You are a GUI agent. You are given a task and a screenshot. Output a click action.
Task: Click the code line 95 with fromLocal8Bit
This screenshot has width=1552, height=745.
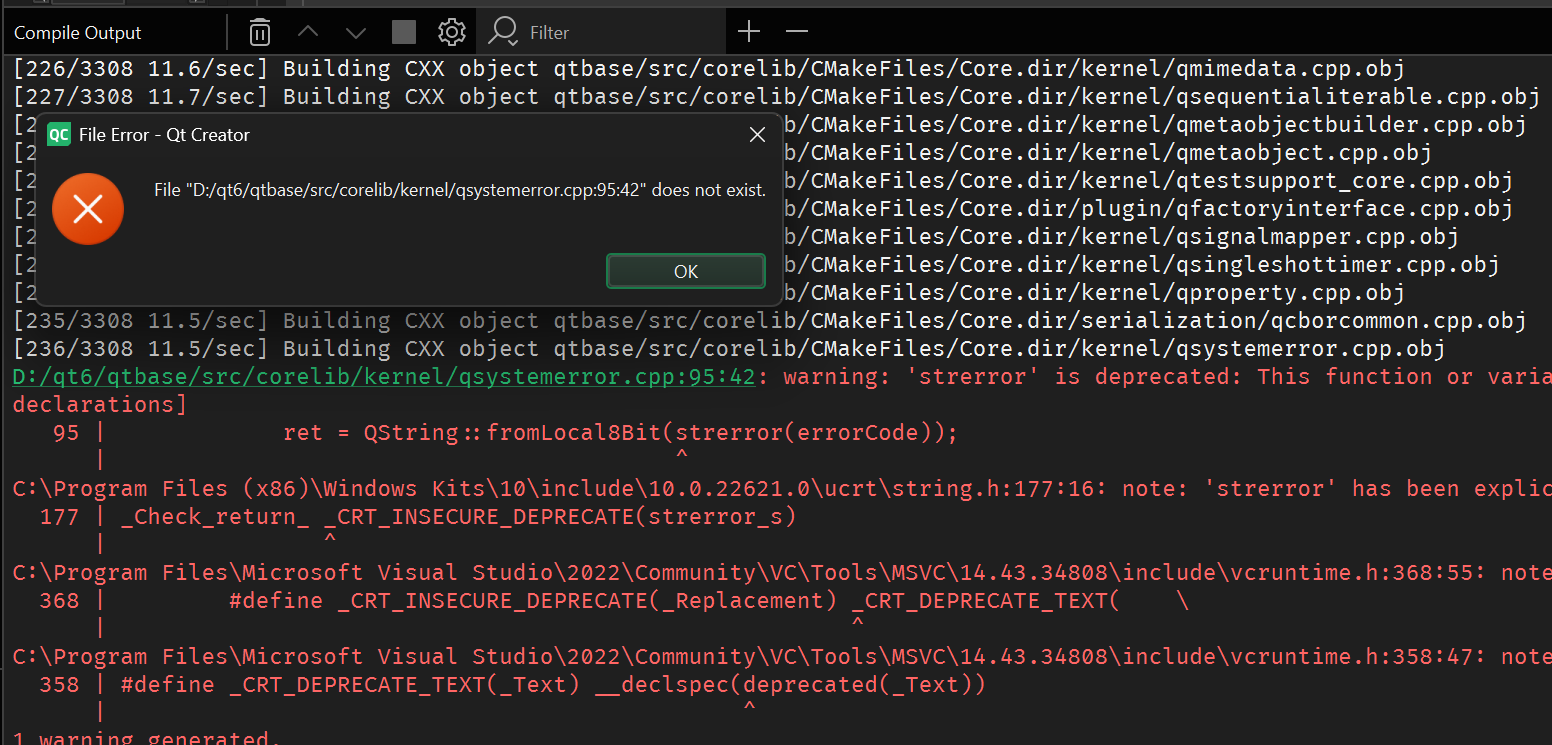coord(505,433)
